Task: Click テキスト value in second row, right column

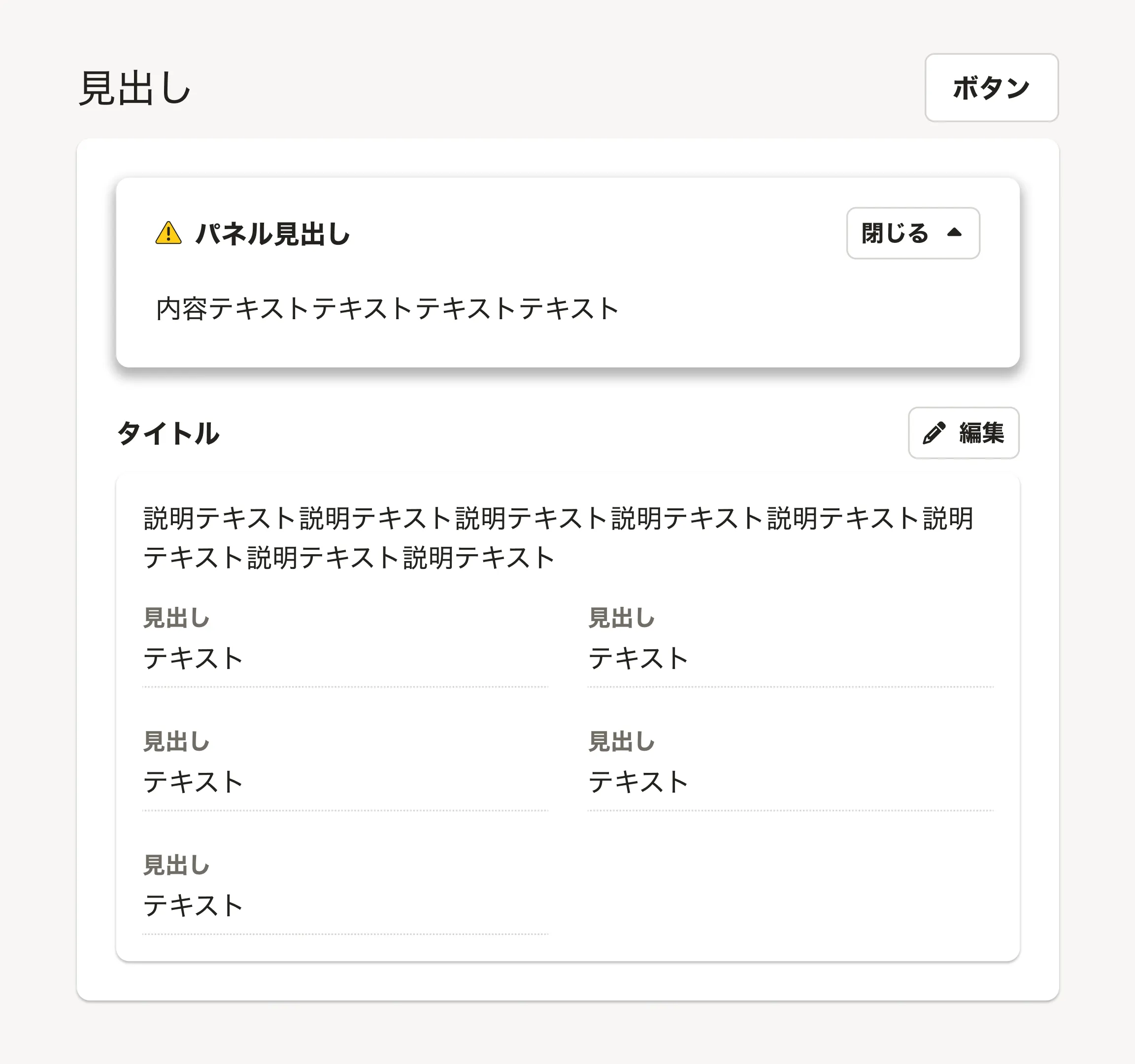Action: click(638, 782)
